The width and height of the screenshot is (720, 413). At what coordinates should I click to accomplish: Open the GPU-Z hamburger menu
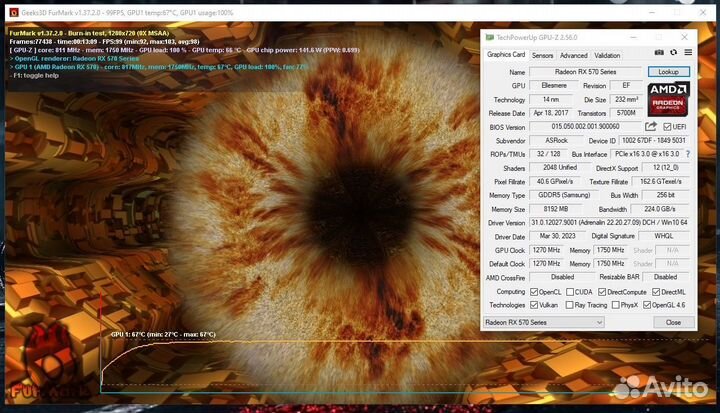pyautogui.click(x=687, y=53)
